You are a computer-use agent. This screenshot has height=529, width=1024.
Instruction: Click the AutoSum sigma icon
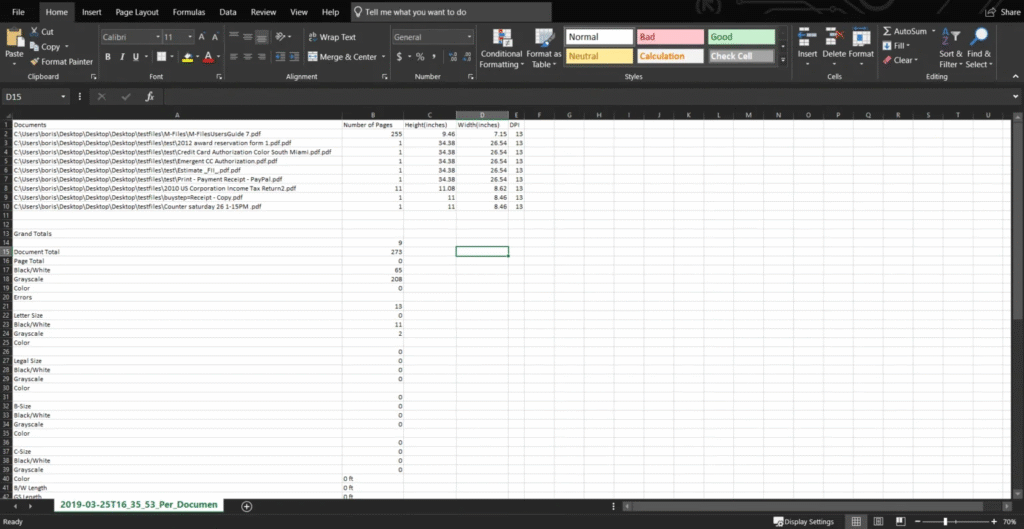(x=887, y=32)
